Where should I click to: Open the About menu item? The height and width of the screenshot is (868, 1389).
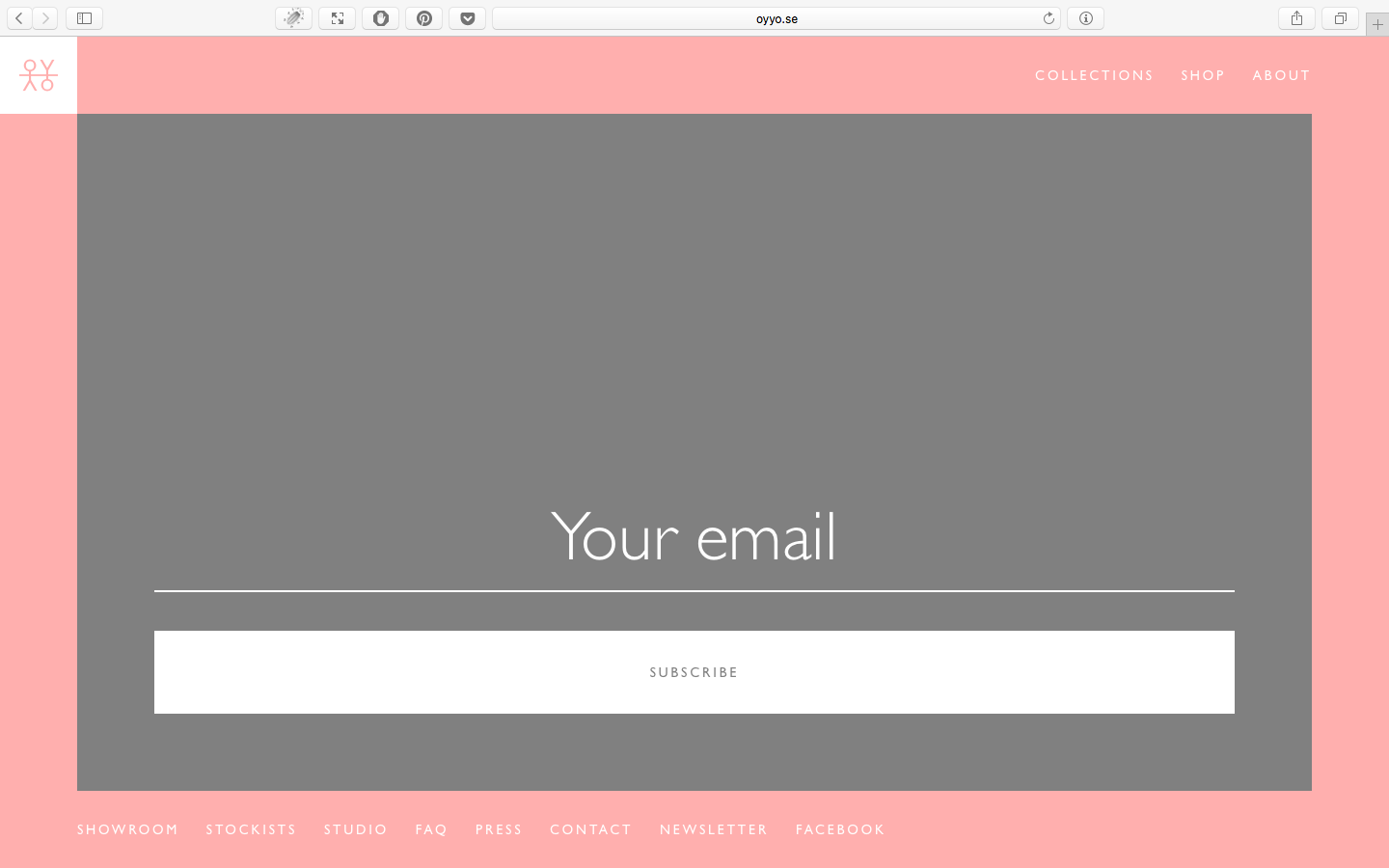[1281, 75]
